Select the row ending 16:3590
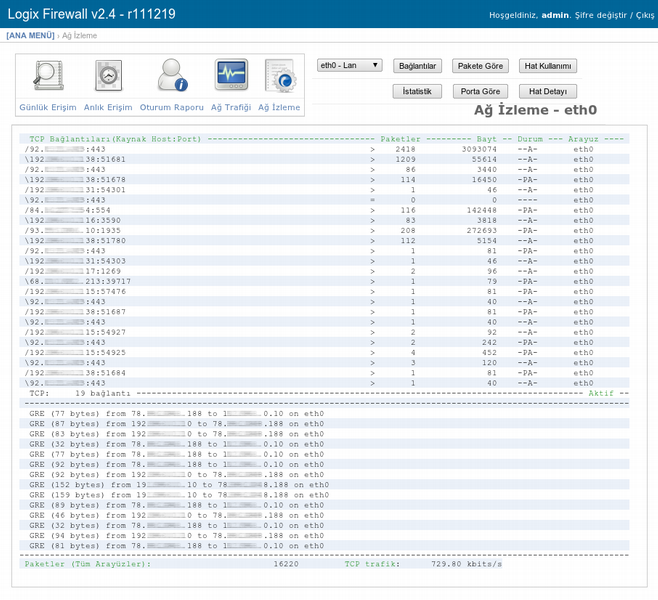 (x=324, y=220)
